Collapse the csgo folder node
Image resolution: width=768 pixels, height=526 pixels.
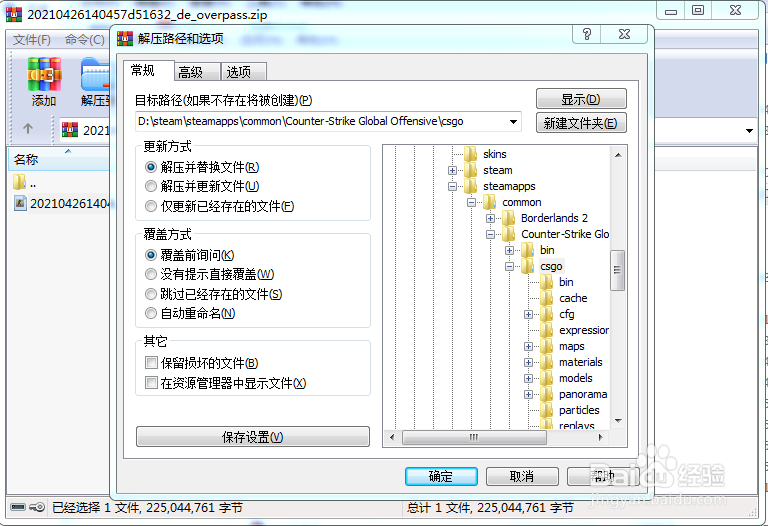[509, 266]
